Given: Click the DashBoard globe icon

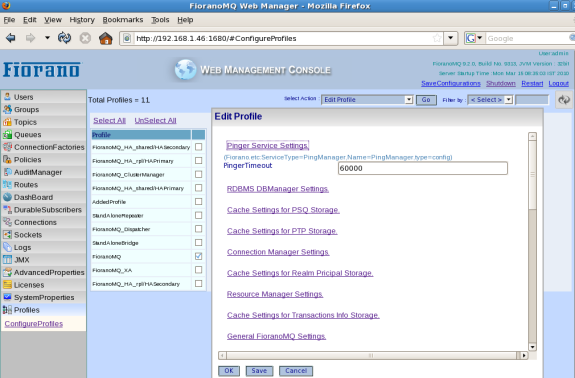Looking at the screenshot, I should coord(7,197).
